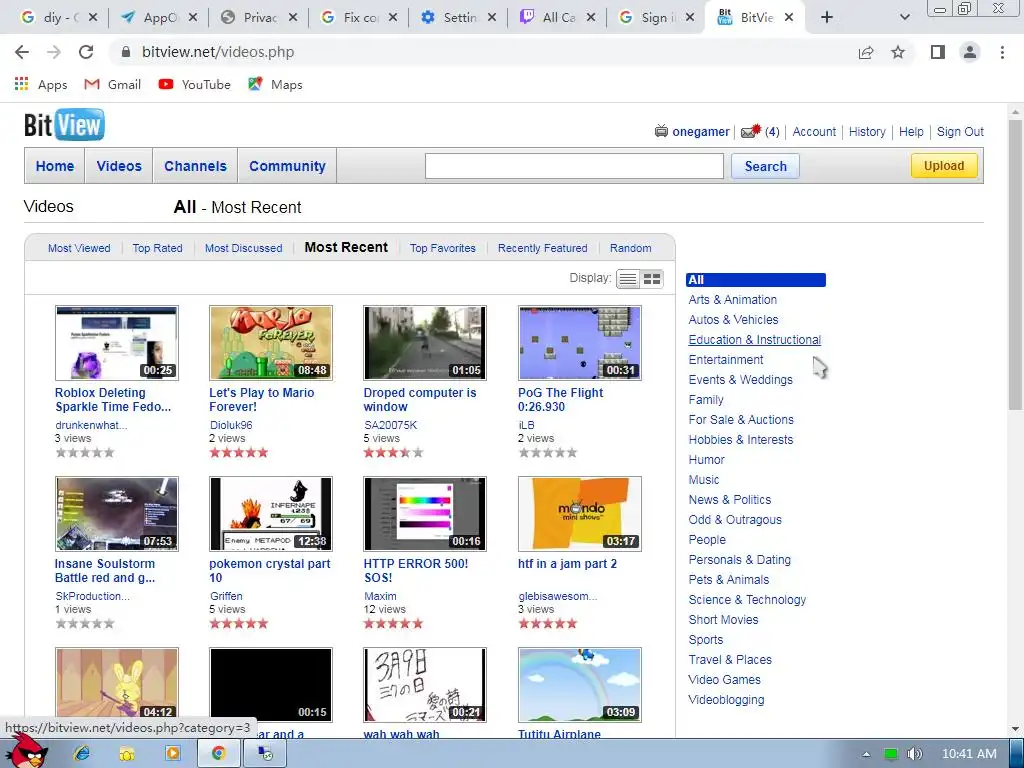Open onegamer profile link
This screenshot has height=768, width=1024.
coord(701,131)
